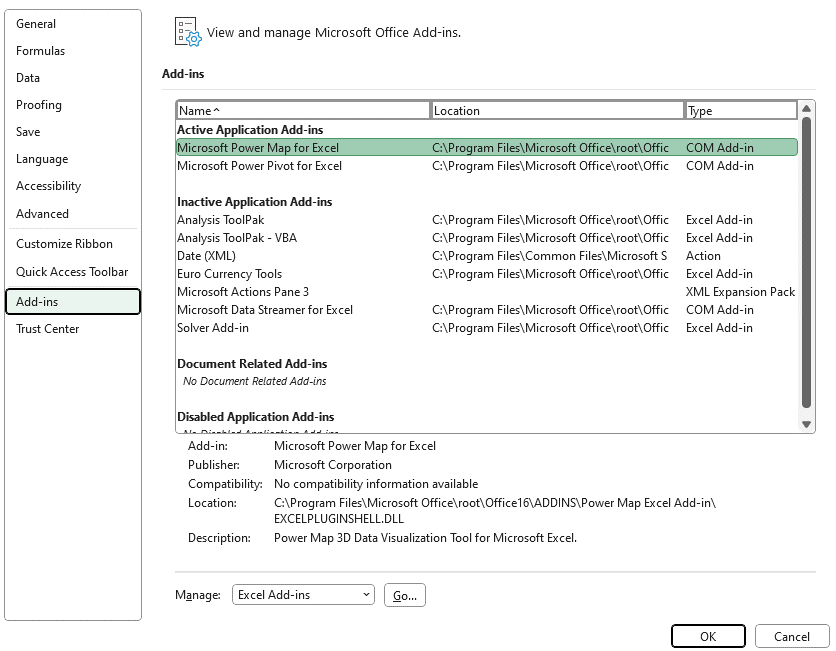The image size is (836, 651).
Task: Select the Solver Add-in row
Action: click(x=487, y=328)
